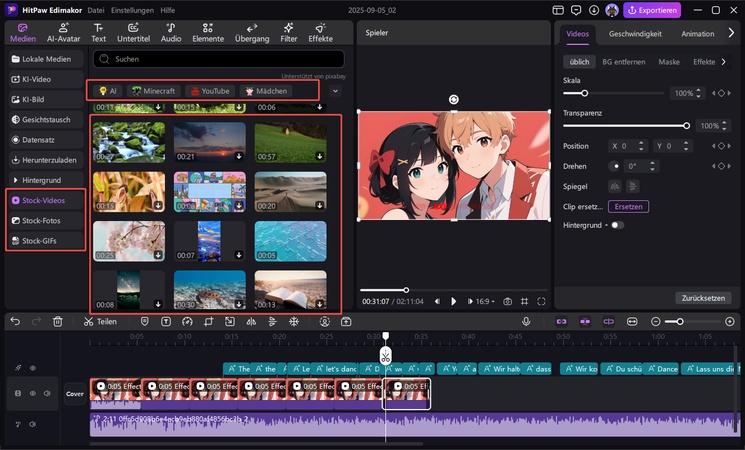The image size is (745, 450).
Task: Click the scissors icon on the playhead
Action: [x=385, y=356]
